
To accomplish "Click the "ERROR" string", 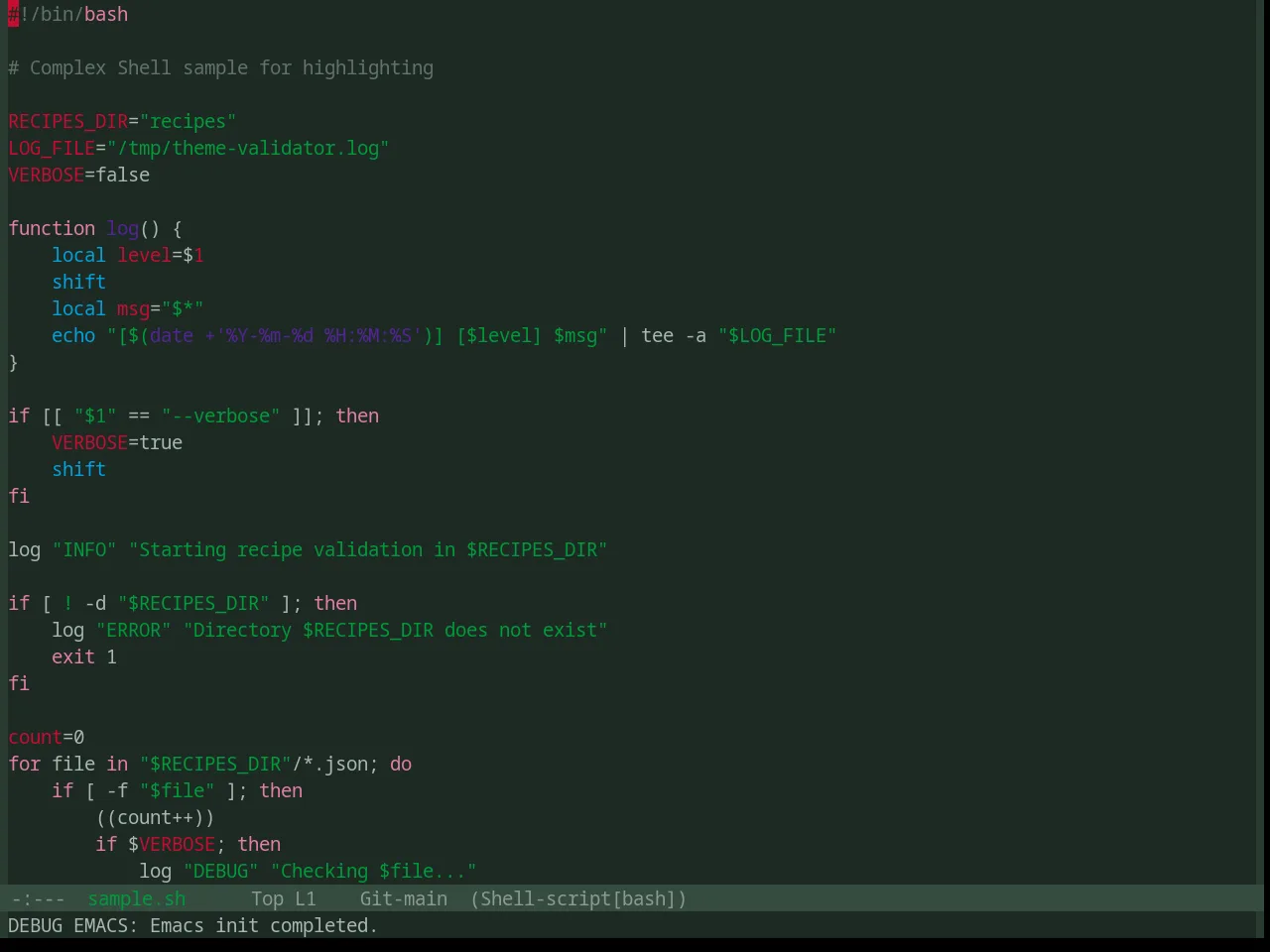I will coord(134,631).
